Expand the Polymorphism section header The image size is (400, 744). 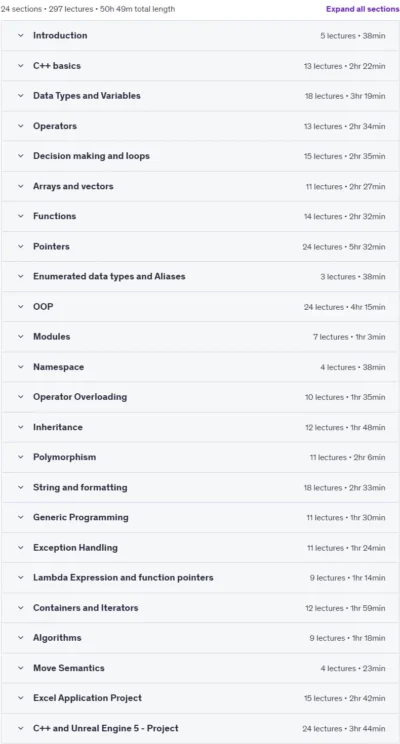click(200, 457)
